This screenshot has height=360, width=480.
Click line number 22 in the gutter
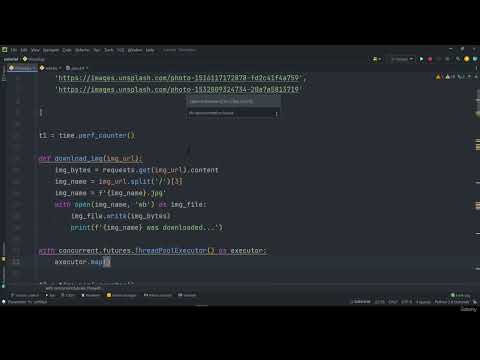coord(16,262)
